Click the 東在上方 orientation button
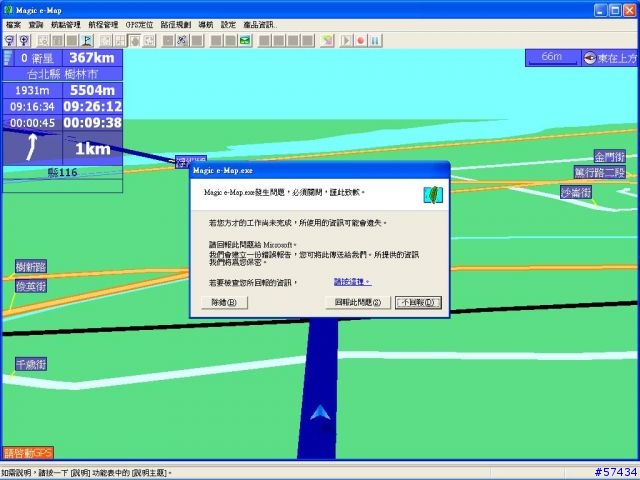This screenshot has width=640, height=480. pos(610,58)
